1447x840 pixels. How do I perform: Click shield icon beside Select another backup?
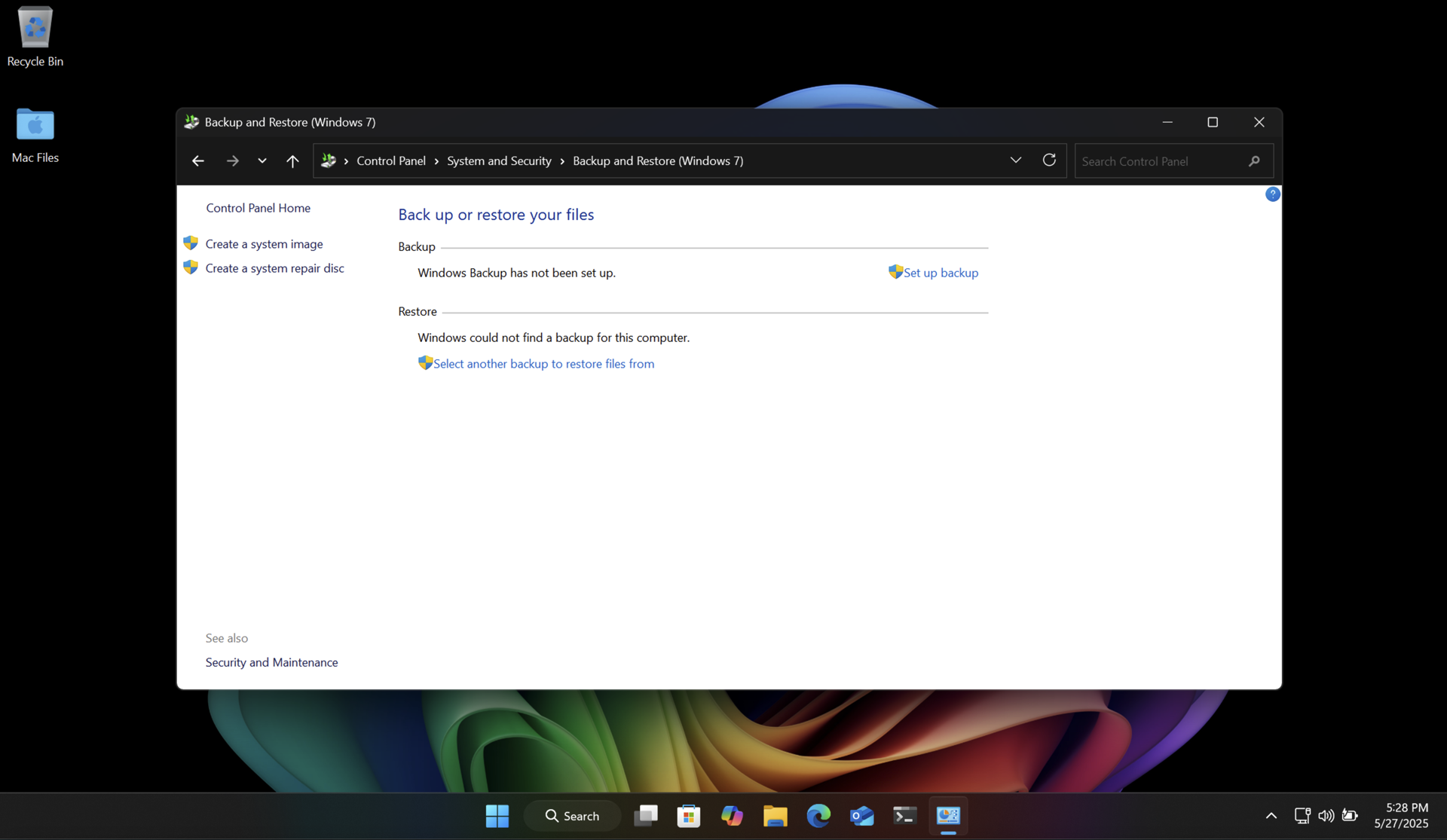(x=425, y=363)
